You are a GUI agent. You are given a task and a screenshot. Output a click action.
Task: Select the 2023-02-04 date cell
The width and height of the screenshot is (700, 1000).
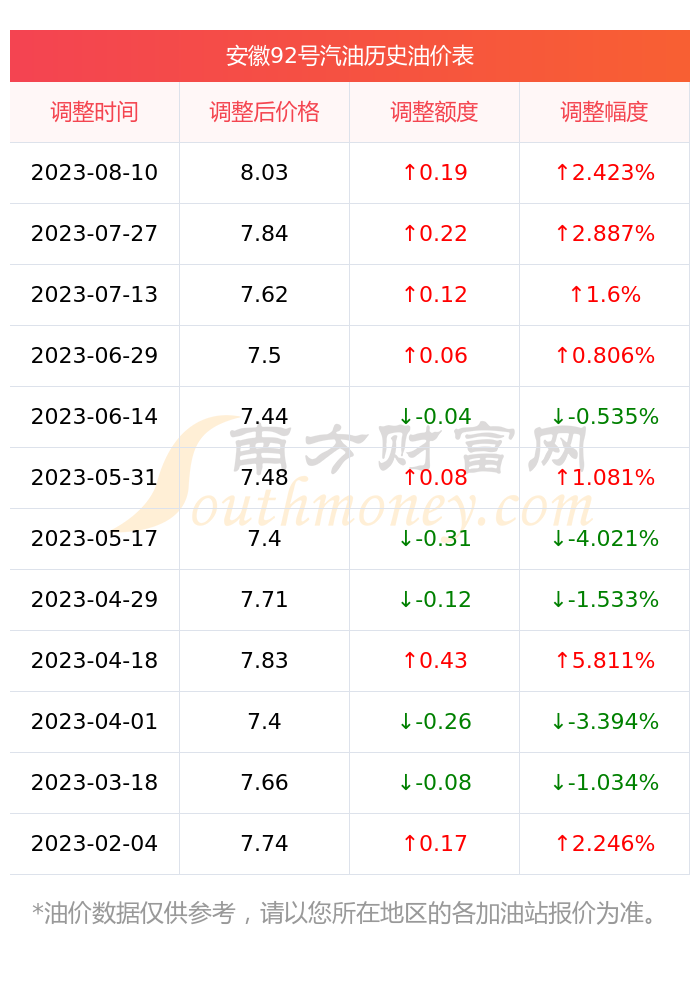[x=94, y=844]
